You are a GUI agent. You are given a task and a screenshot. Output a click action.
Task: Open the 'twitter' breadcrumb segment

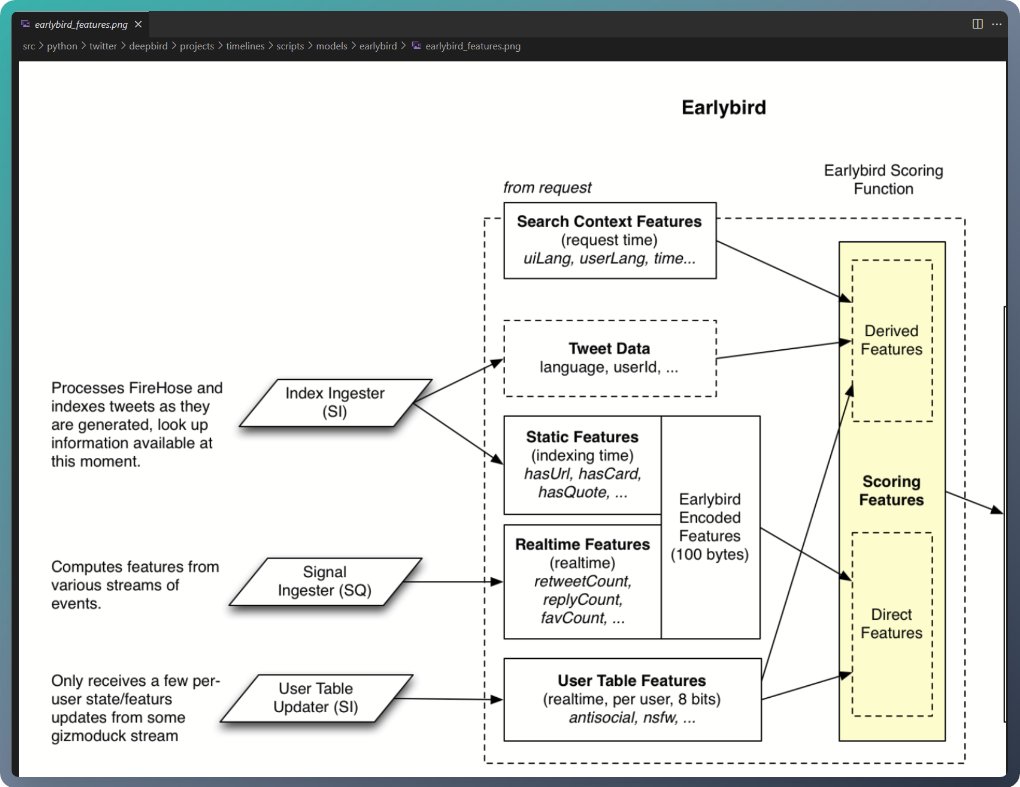[x=103, y=46]
